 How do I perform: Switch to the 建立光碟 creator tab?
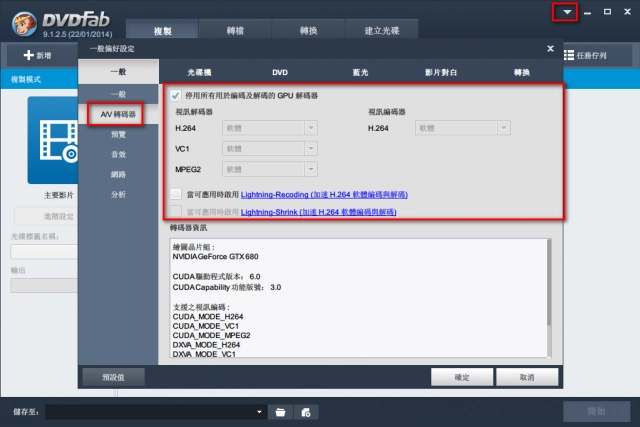tap(382, 31)
